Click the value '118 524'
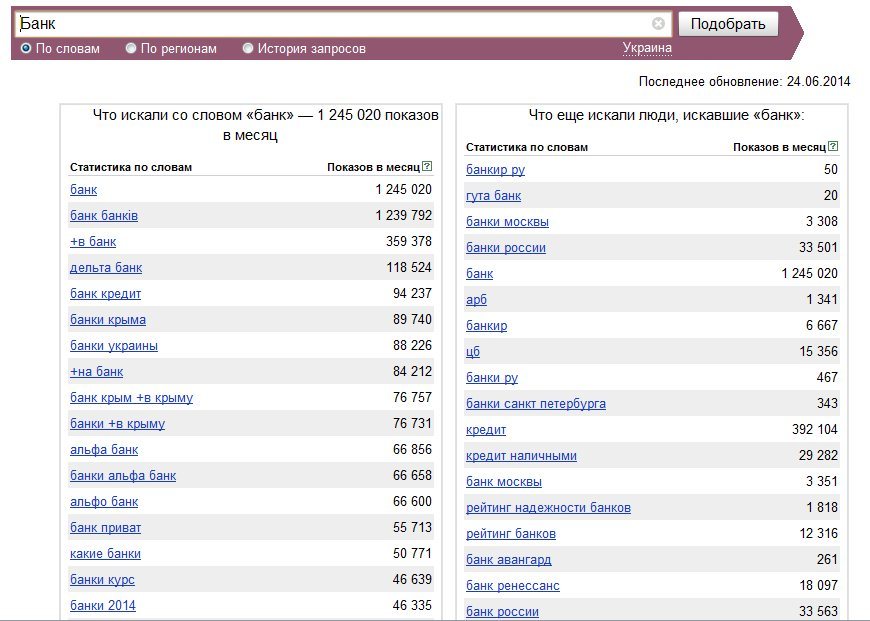The image size is (870, 621). click(409, 267)
